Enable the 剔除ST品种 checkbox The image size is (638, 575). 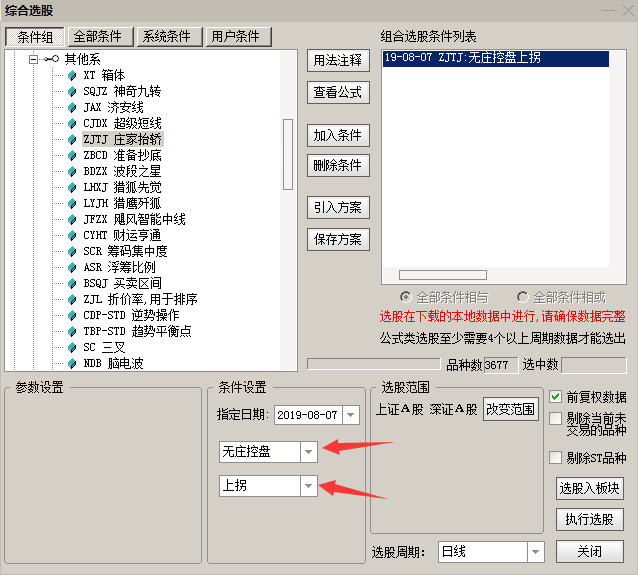pos(555,457)
